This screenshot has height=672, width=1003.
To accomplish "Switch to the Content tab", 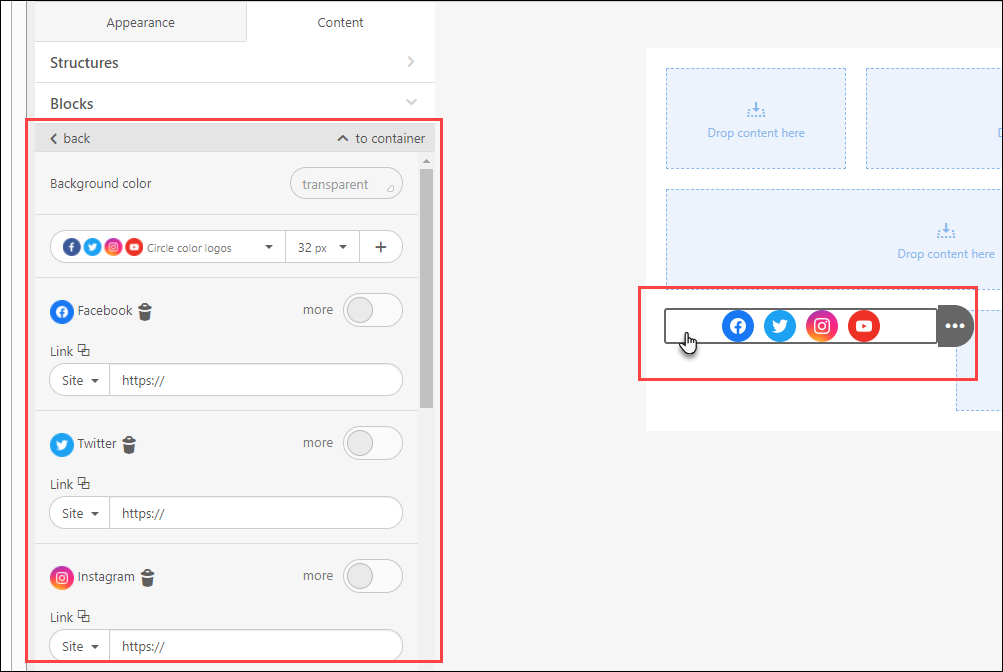I will pyautogui.click(x=340, y=22).
